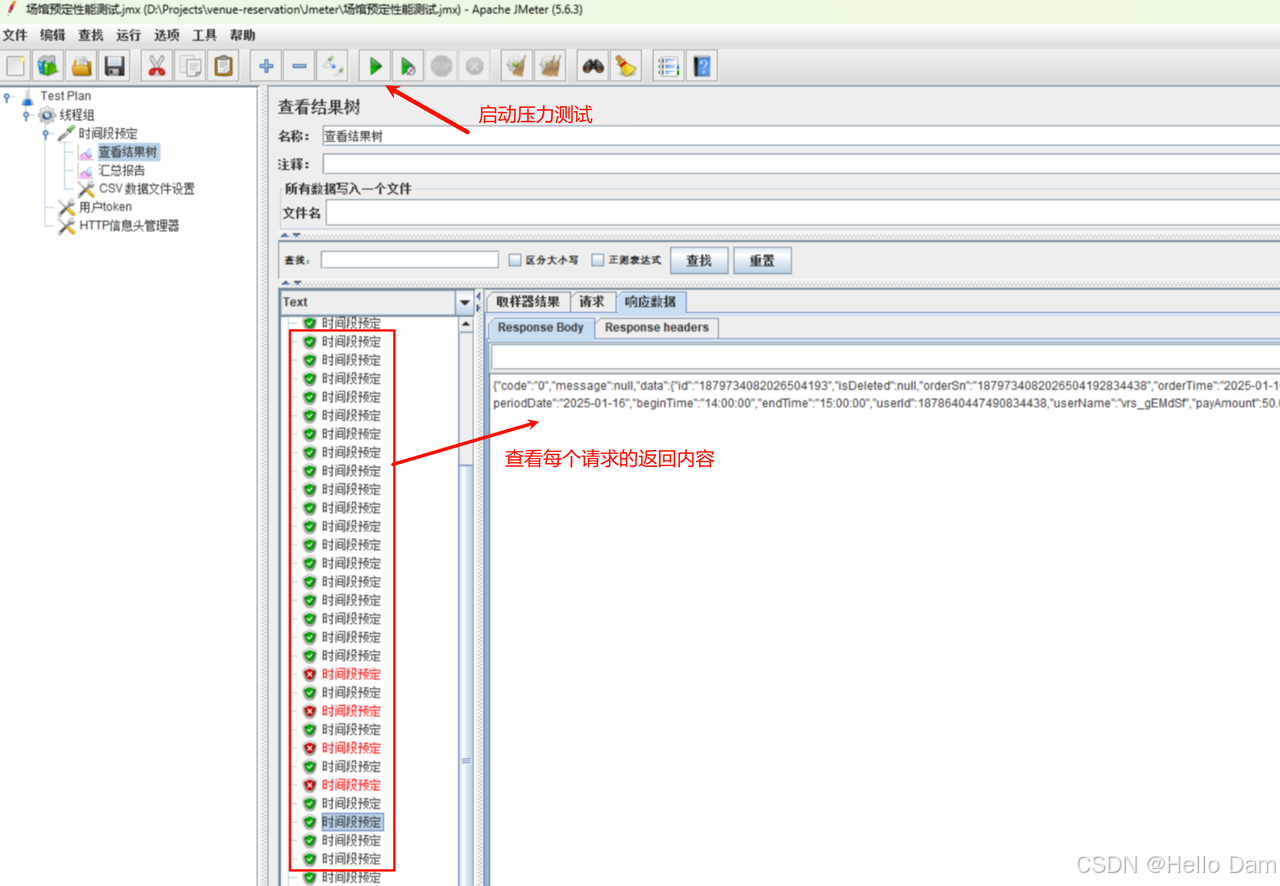This screenshot has height=886, width=1280.
Task: Switch to the Response Body tab
Action: 541,327
